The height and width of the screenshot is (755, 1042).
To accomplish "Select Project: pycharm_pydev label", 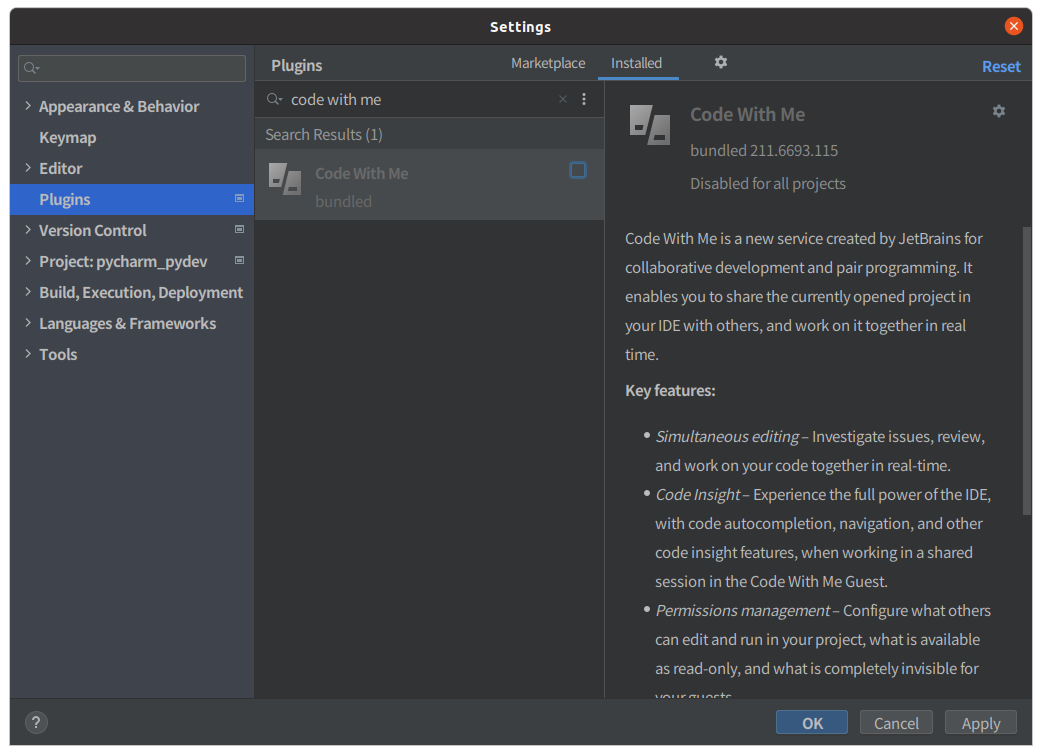I will [123, 262].
